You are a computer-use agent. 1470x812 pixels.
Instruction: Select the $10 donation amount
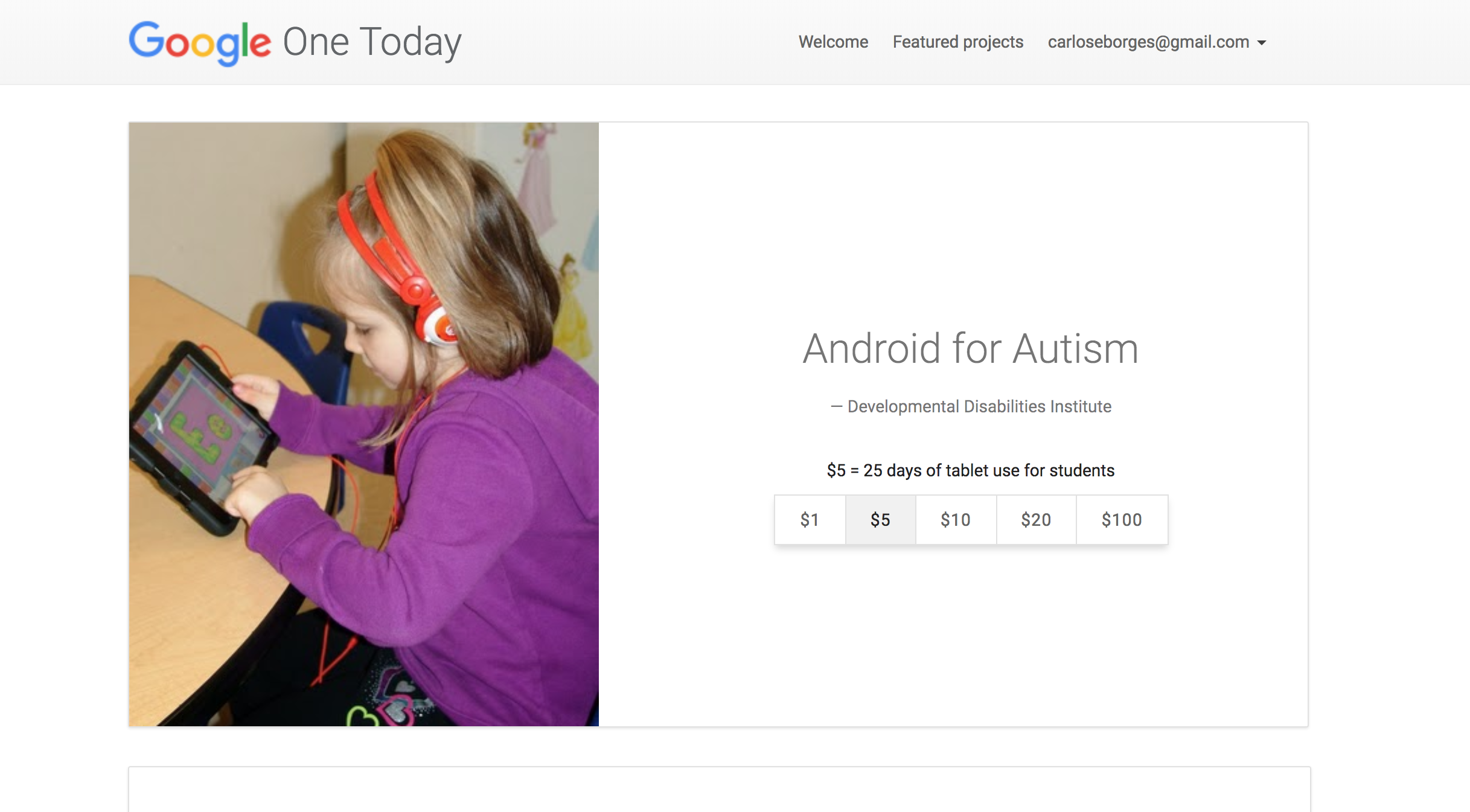pyautogui.click(x=956, y=520)
